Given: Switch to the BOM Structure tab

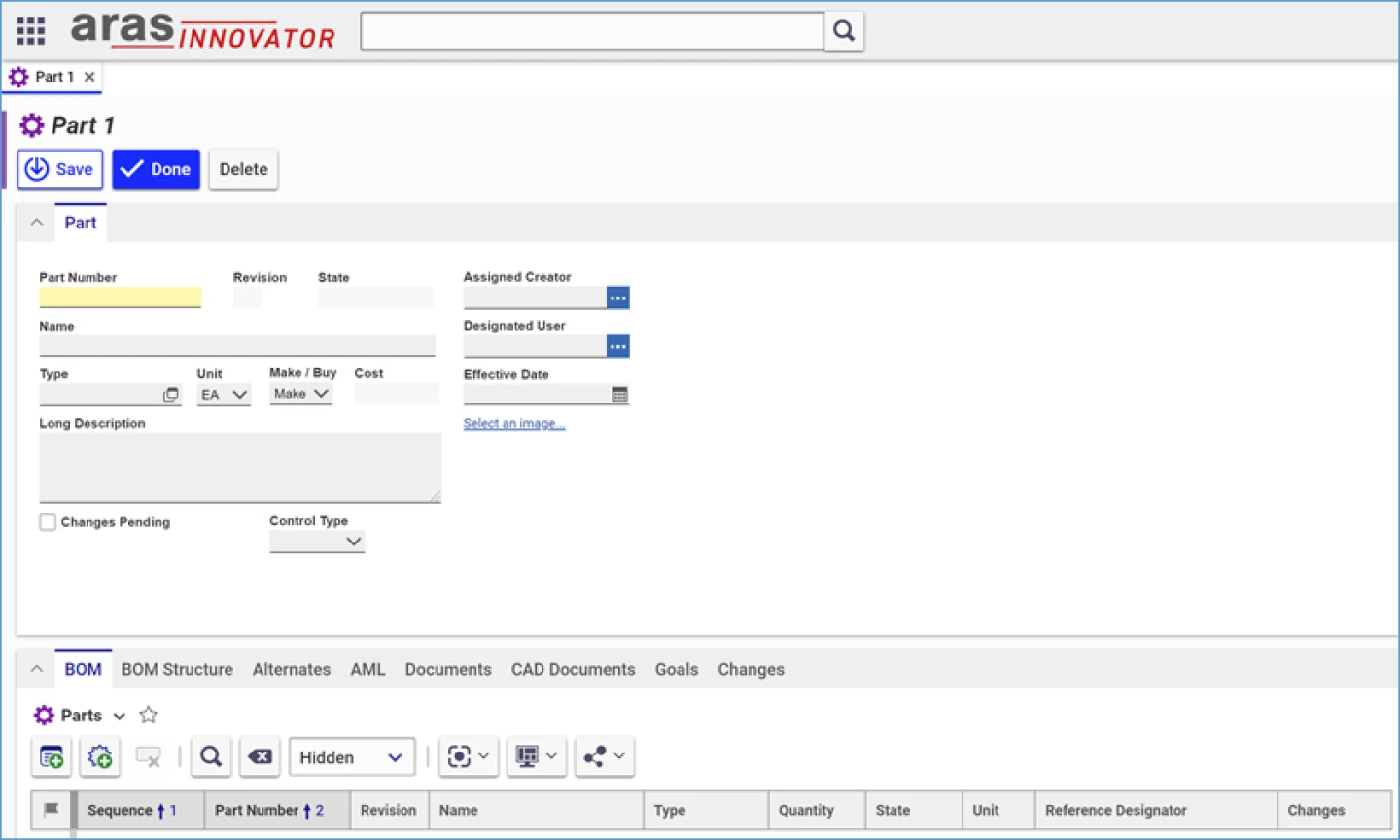Looking at the screenshot, I should click(x=177, y=669).
